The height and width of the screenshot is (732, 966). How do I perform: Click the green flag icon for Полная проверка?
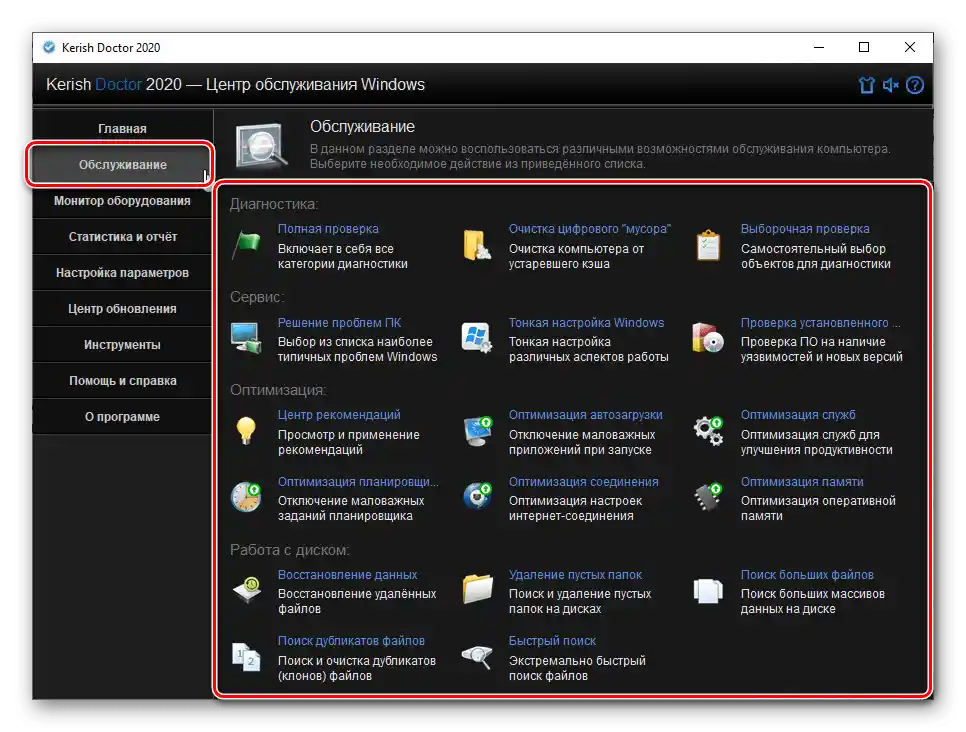[x=246, y=246]
